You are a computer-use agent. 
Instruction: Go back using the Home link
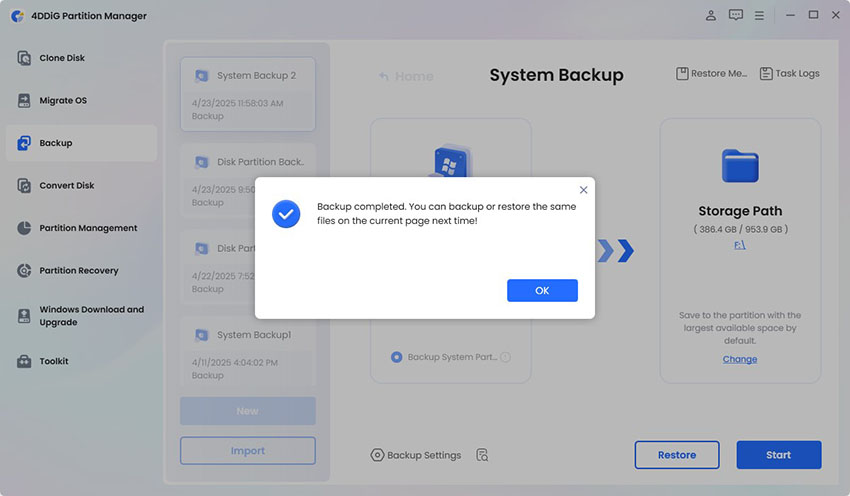tap(406, 76)
